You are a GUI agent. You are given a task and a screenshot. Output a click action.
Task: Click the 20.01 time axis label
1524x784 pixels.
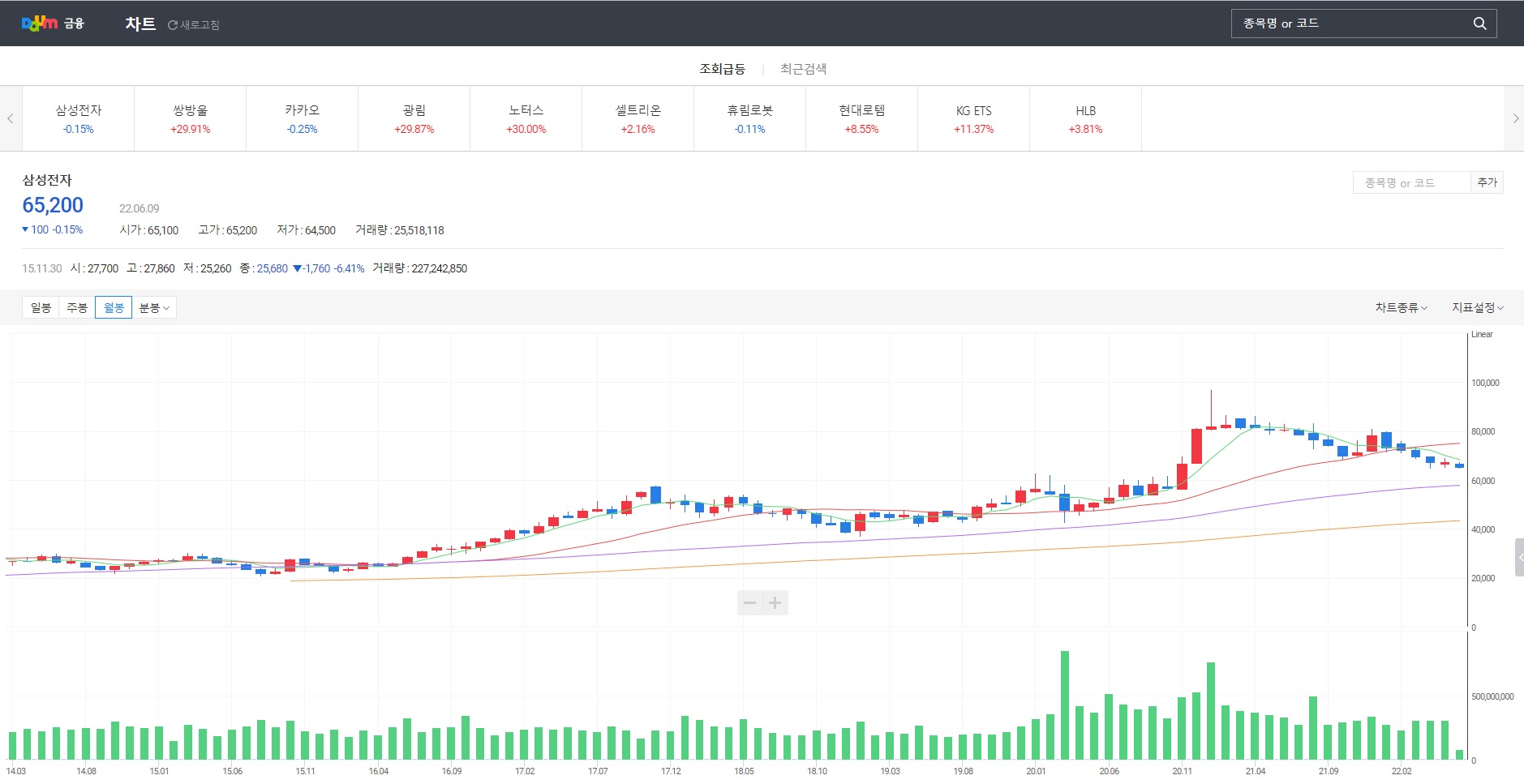coord(1036,771)
